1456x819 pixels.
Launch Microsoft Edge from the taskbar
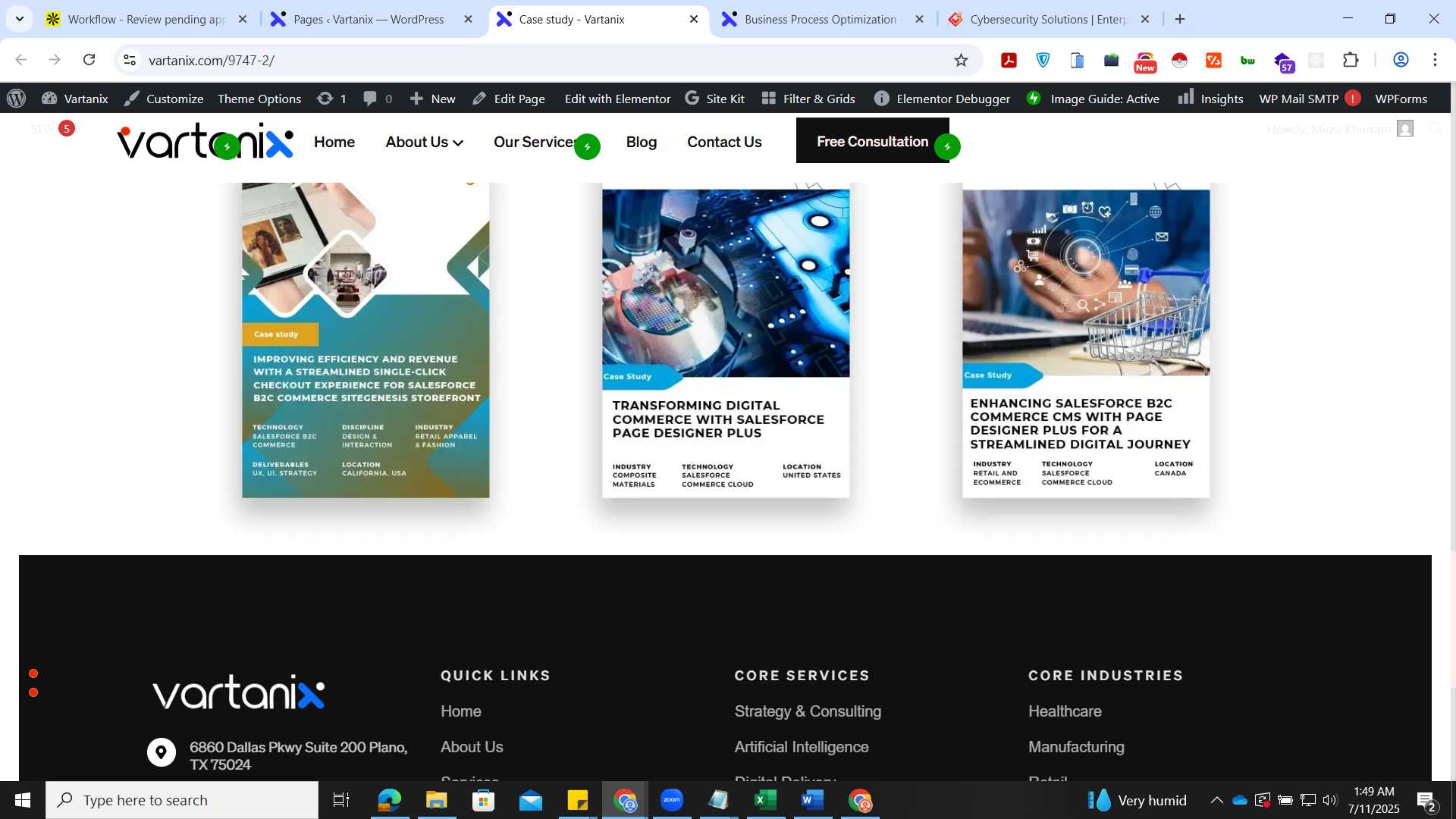pyautogui.click(x=389, y=800)
